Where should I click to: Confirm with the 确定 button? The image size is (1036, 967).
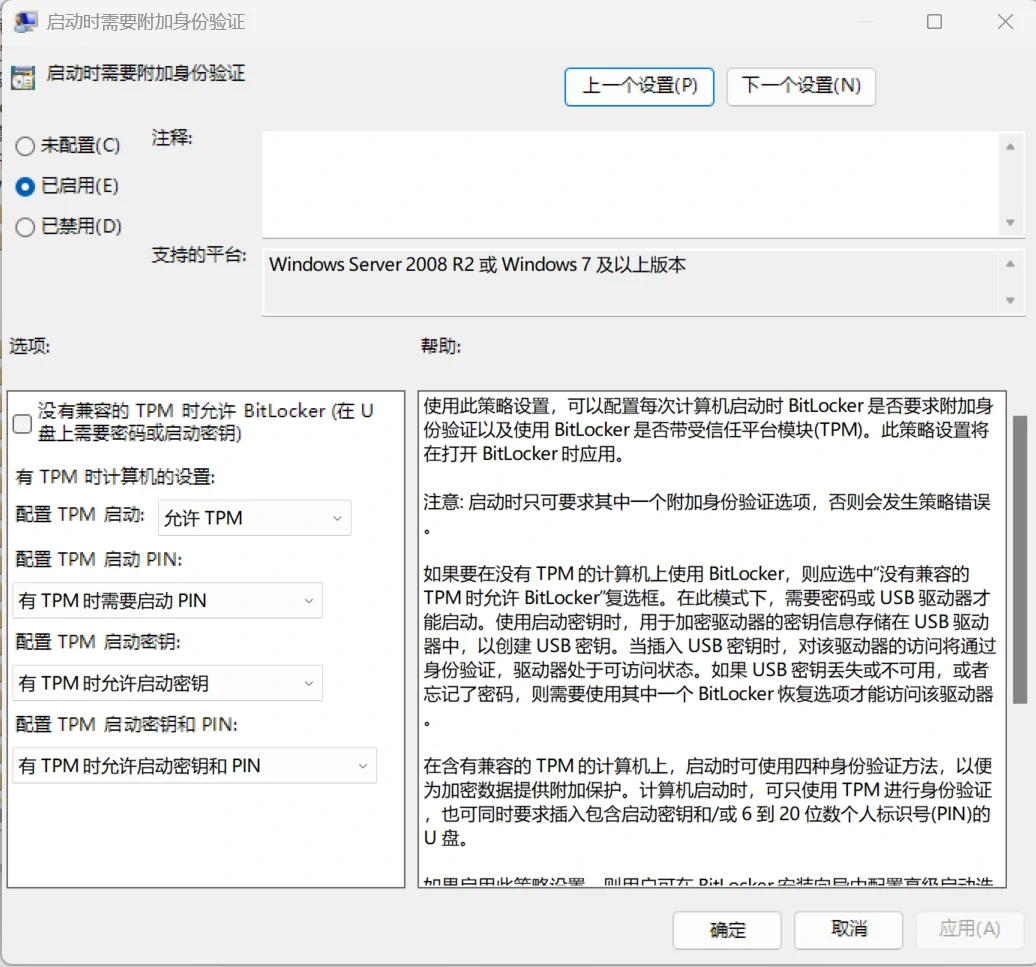pos(727,930)
